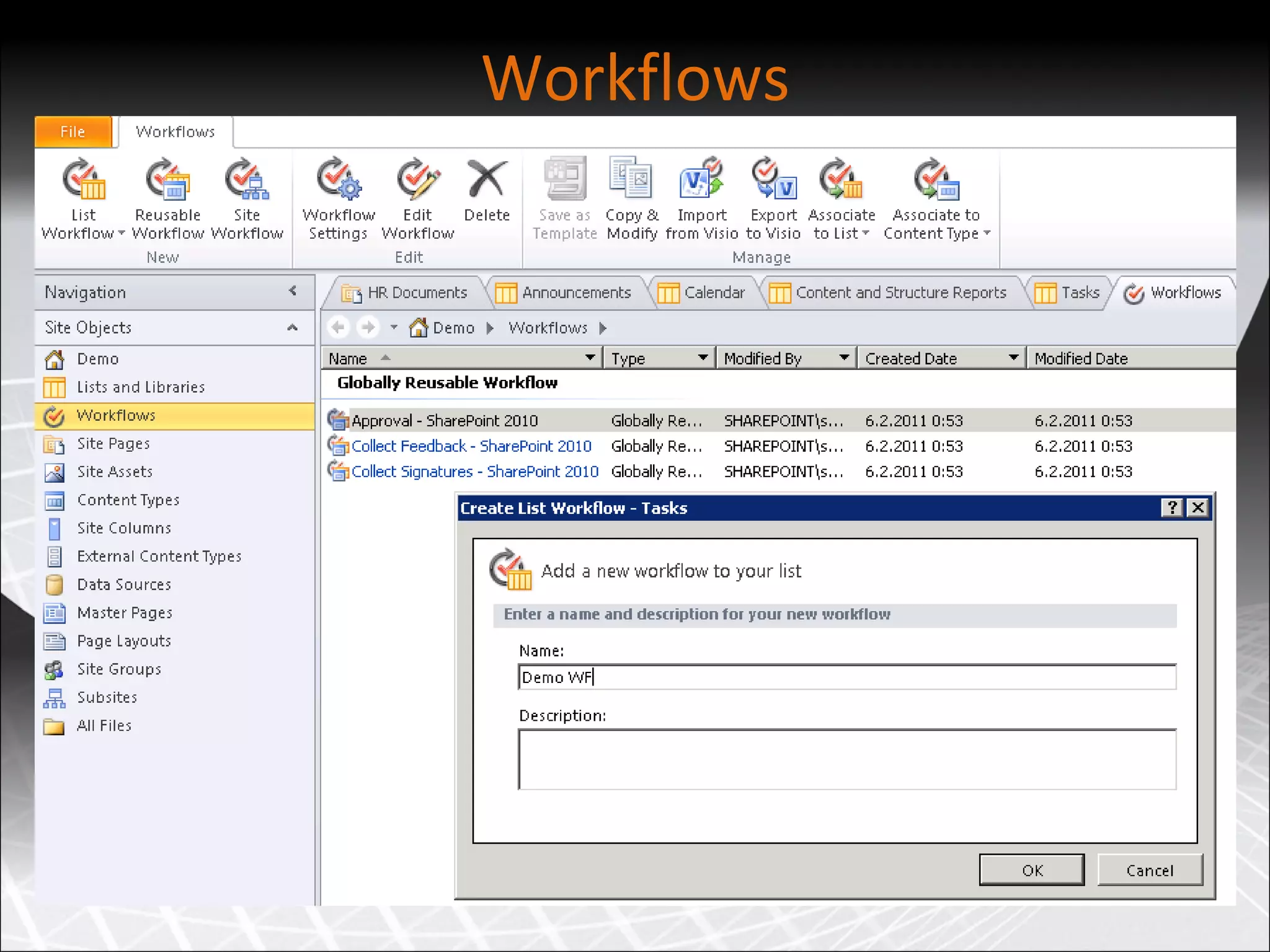Click the Site Workflow ribbon icon
This screenshot has width=1270, height=952.
(247, 180)
